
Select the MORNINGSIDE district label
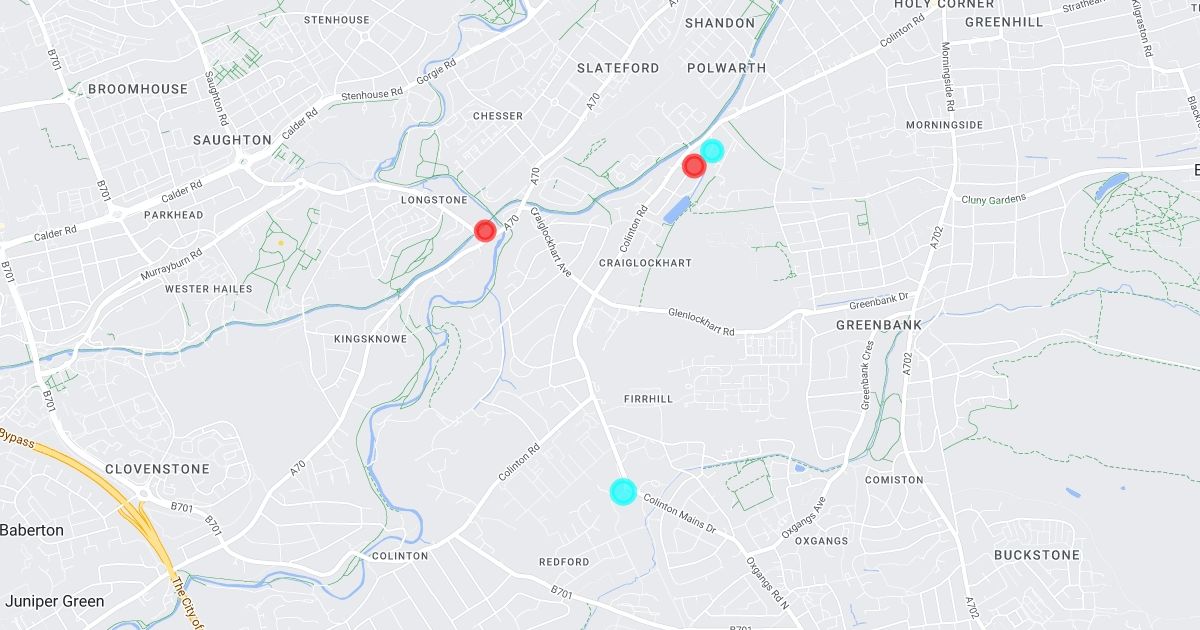(944, 125)
